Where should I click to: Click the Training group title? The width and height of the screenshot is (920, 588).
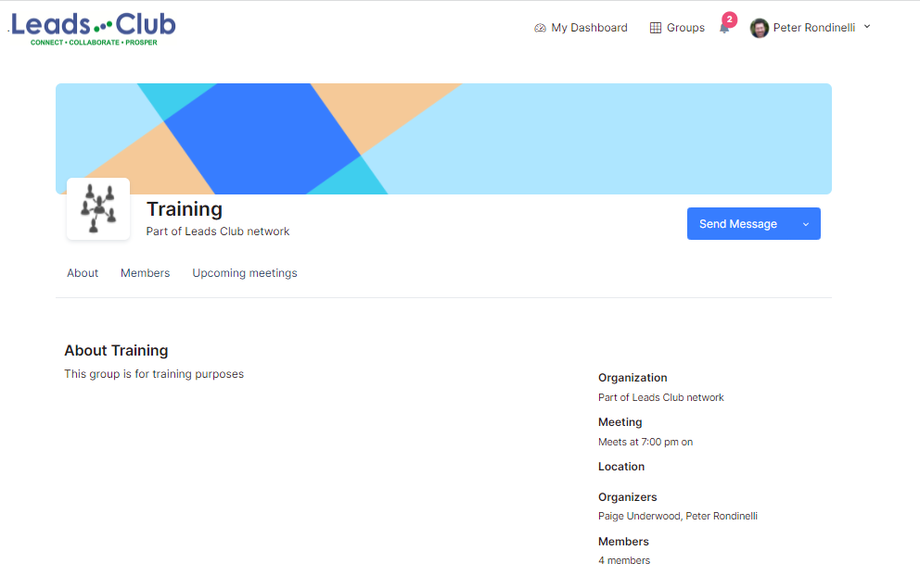point(184,209)
